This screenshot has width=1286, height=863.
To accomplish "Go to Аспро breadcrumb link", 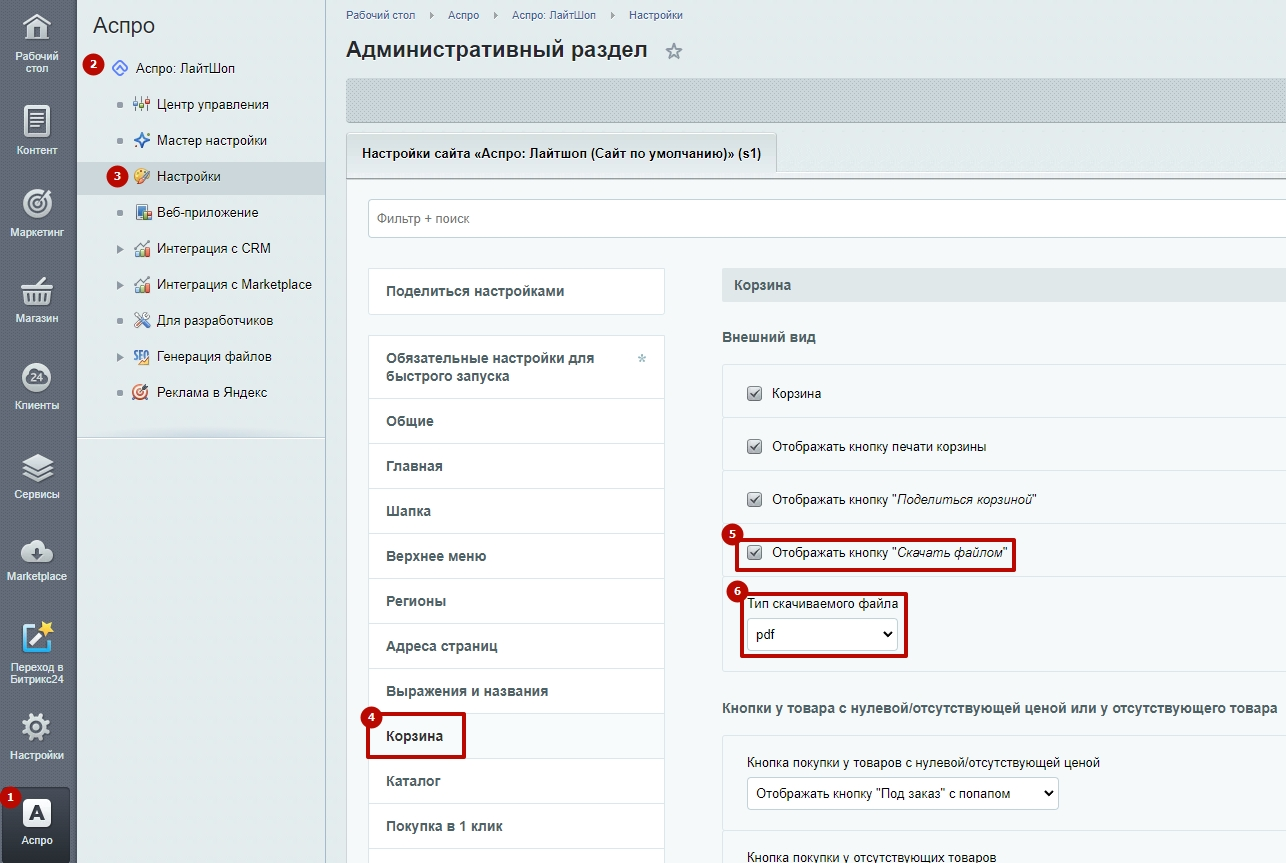I will pos(463,15).
